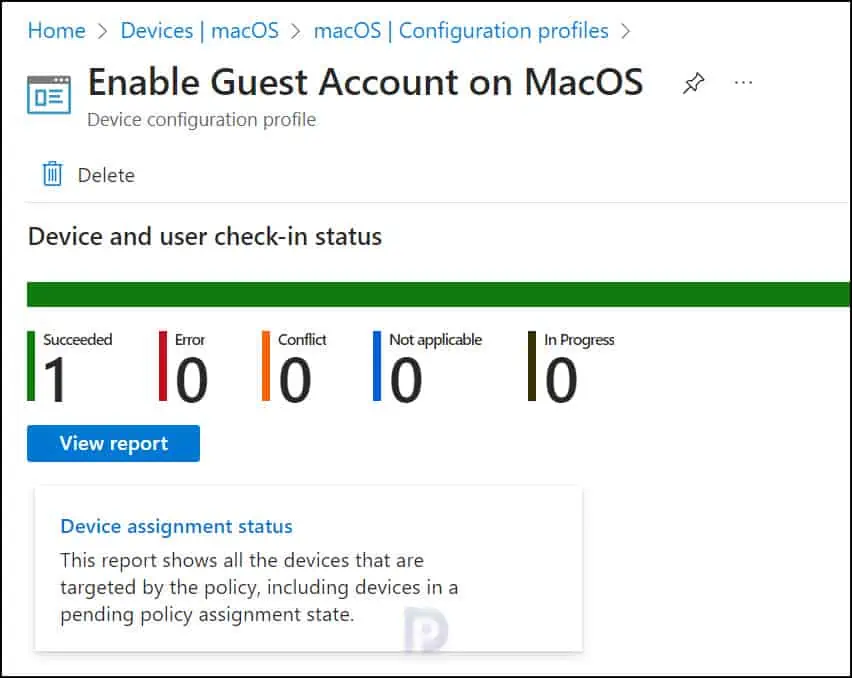The height and width of the screenshot is (678, 852).
Task: Select the In Progress count of 0
Action: pyautogui.click(x=561, y=379)
